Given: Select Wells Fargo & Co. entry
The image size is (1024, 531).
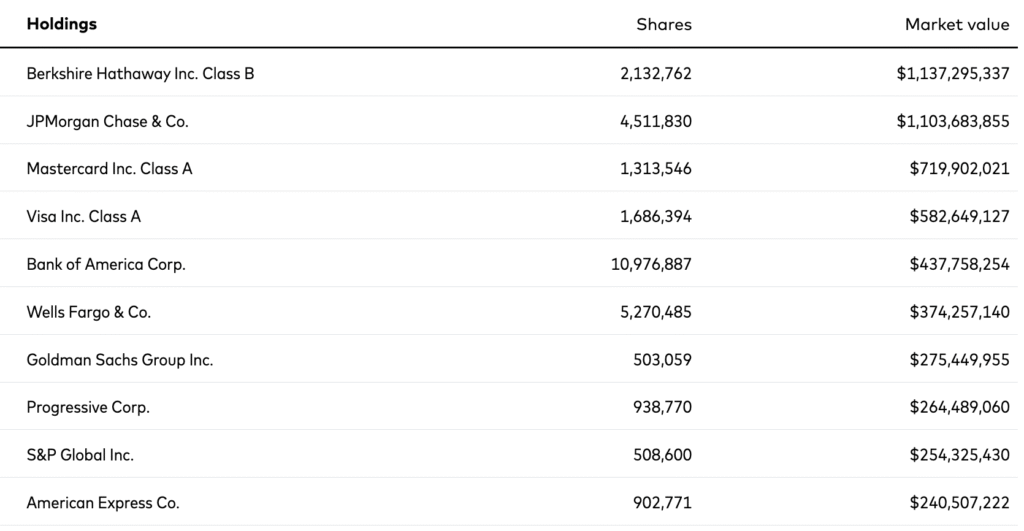Looking at the screenshot, I should [89, 312].
